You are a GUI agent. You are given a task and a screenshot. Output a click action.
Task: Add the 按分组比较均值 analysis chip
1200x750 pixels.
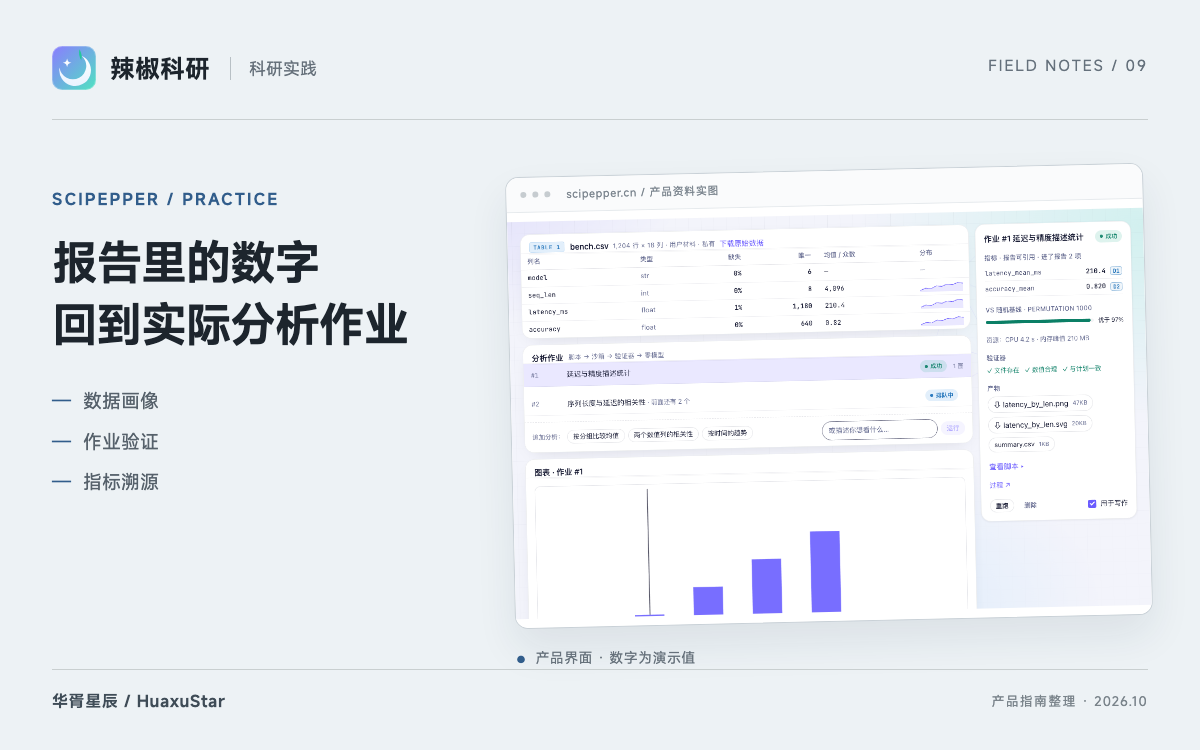pos(595,435)
